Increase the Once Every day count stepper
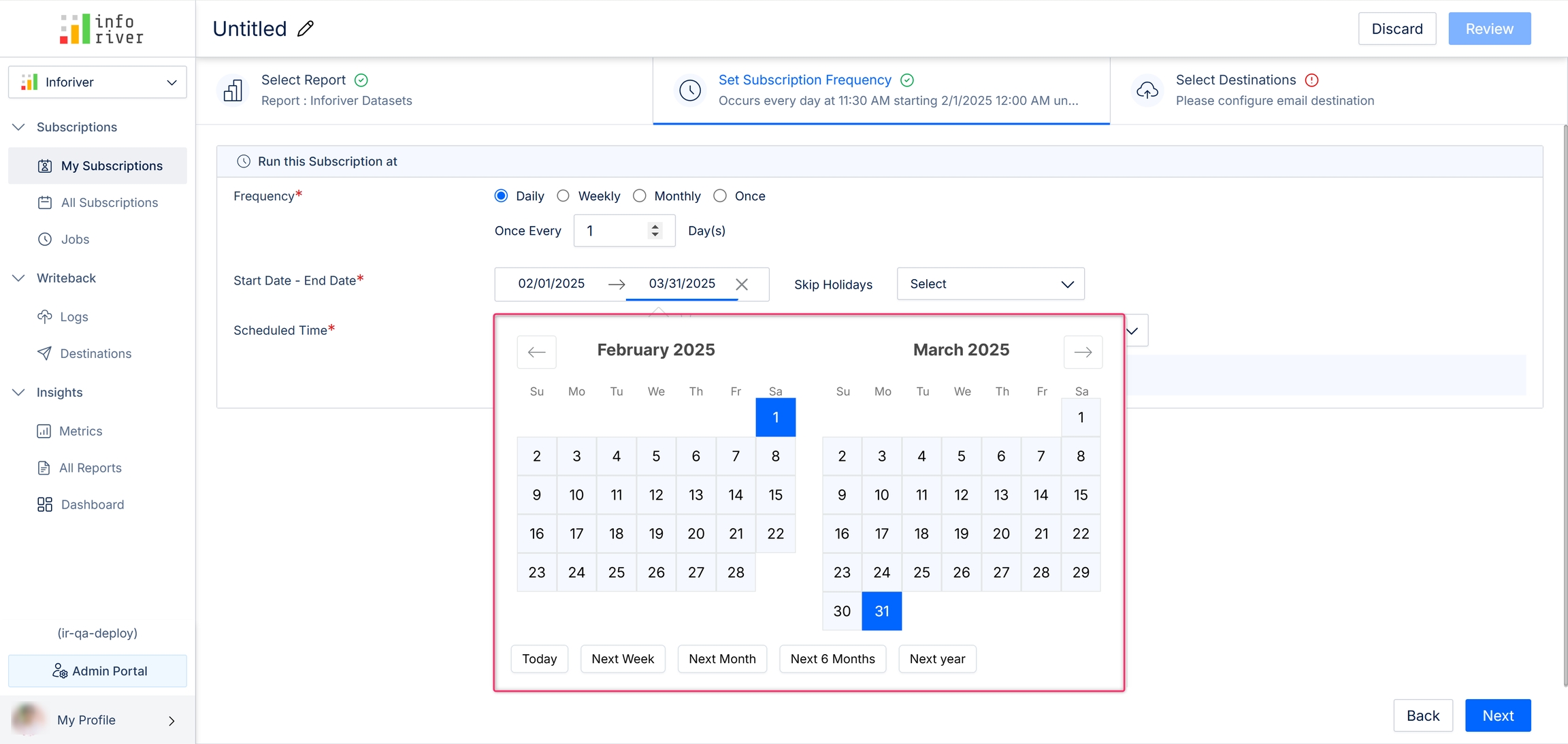1568x744 pixels. click(655, 226)
